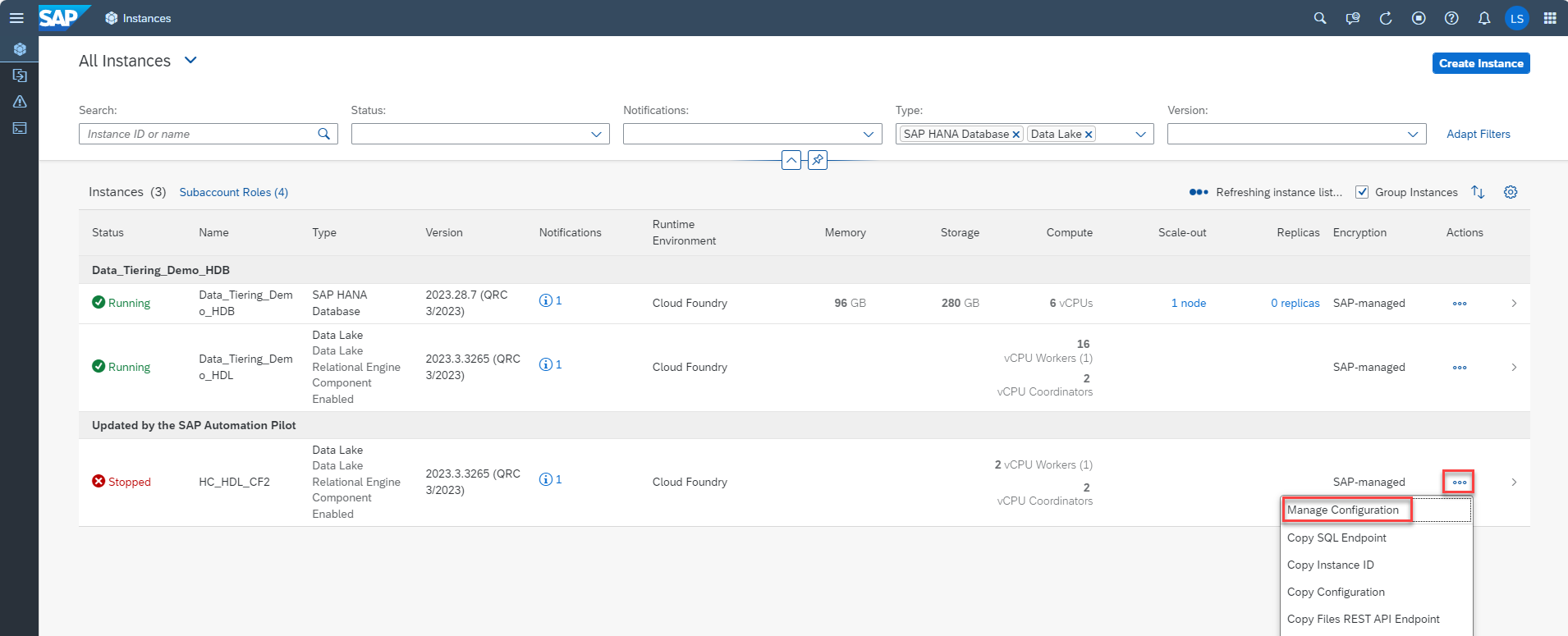Open the Instances sidebar icon
This screenshot has width=1568, height=636.
point(20,49)
